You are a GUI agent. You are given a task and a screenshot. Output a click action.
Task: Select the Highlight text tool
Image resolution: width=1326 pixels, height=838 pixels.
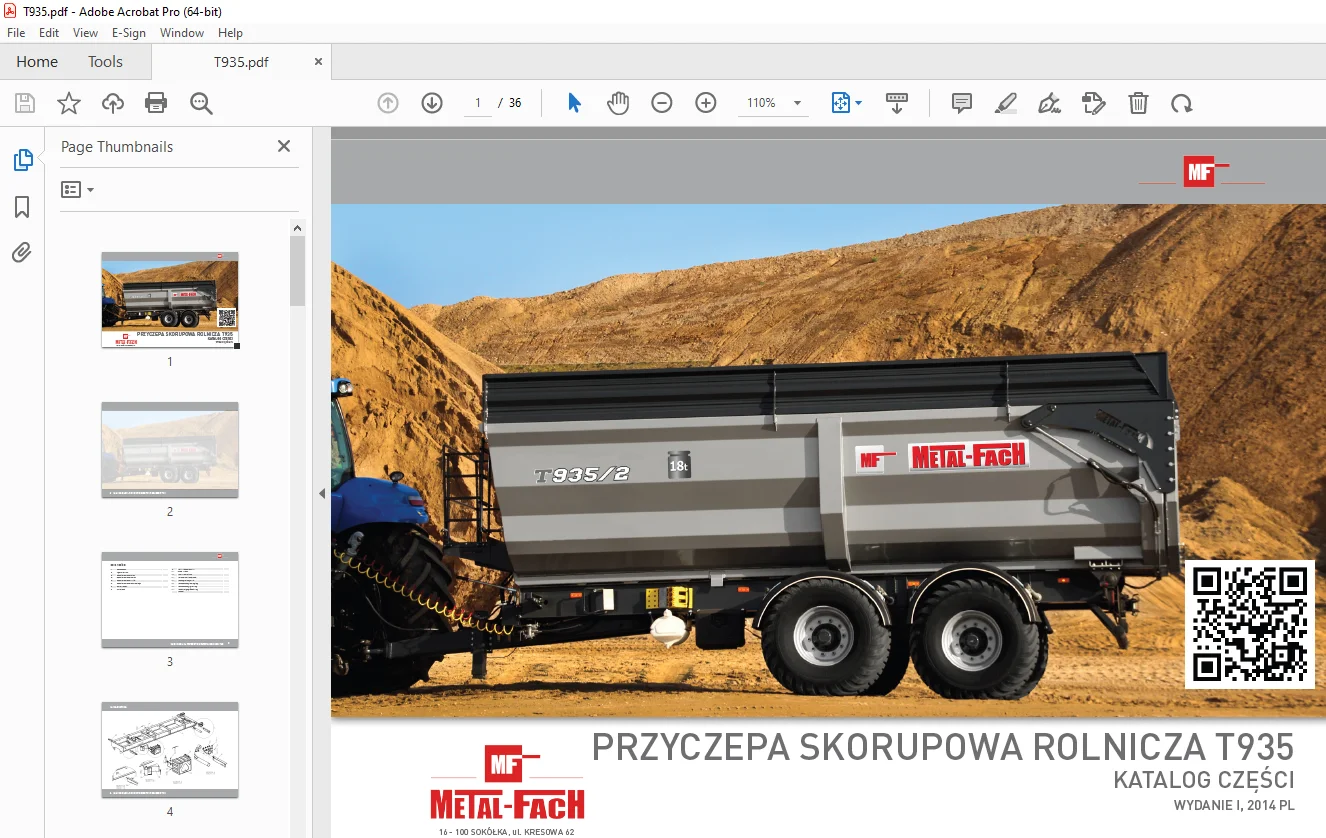point(1006,103)
